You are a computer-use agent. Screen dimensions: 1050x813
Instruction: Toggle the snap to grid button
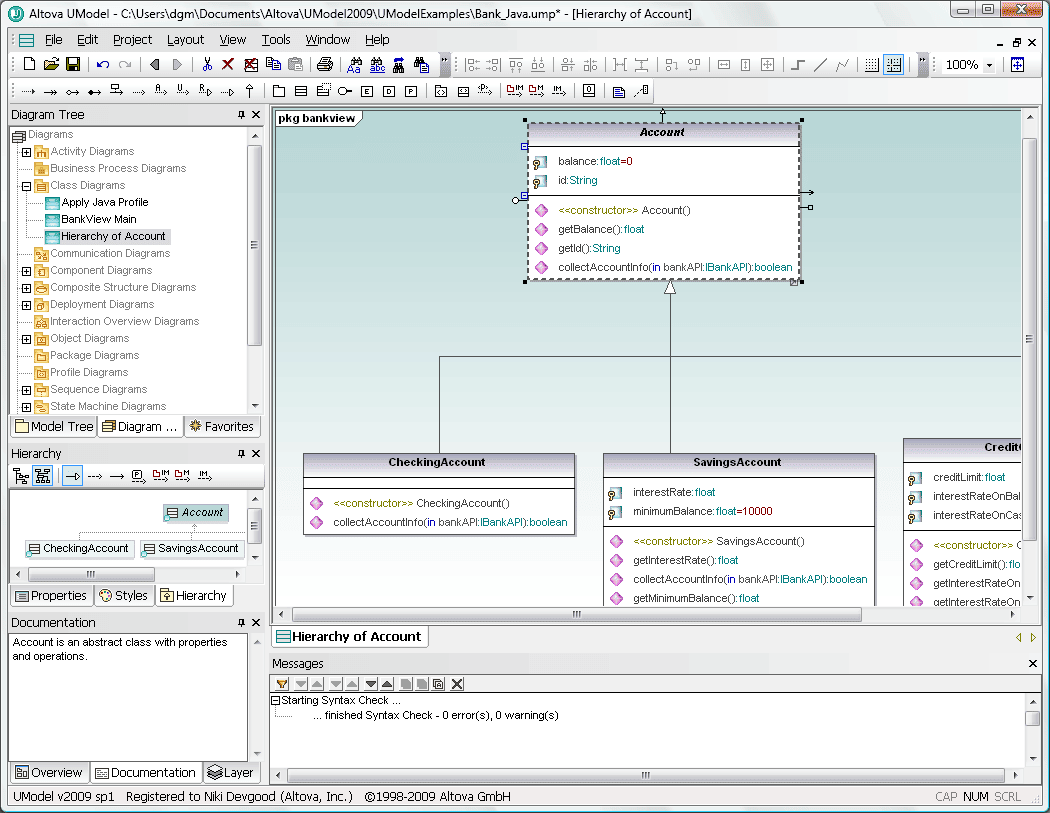(893, 64)
